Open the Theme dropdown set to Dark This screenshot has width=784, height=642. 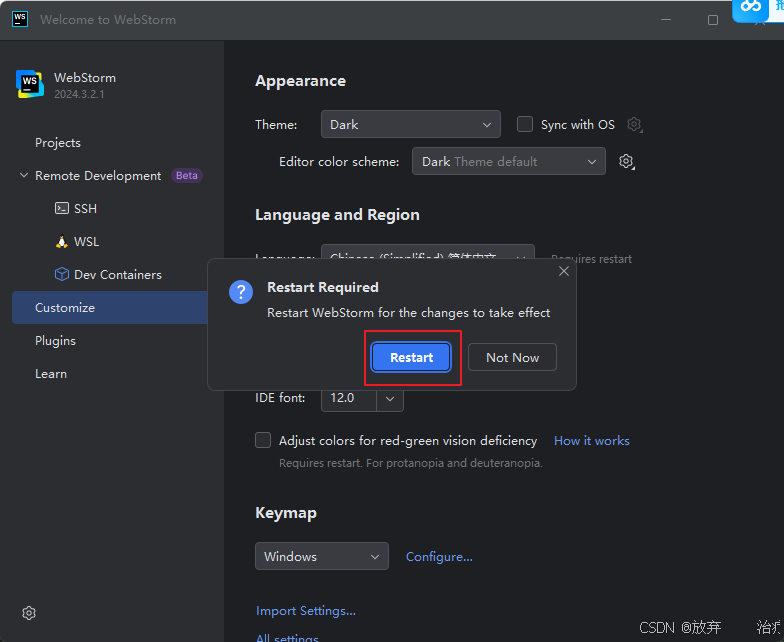(x=410, y=124)
